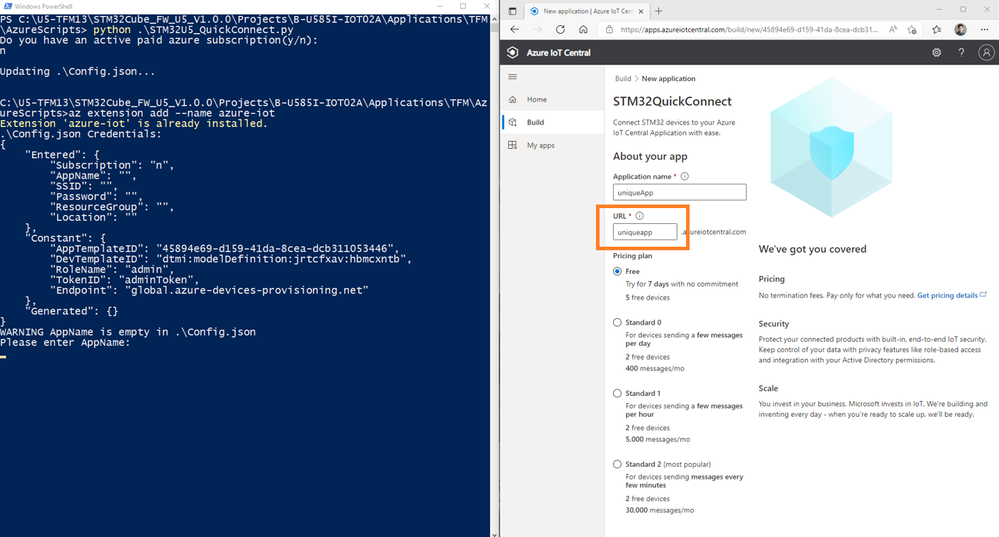Select the Standard 1 pricing plan

617,393
